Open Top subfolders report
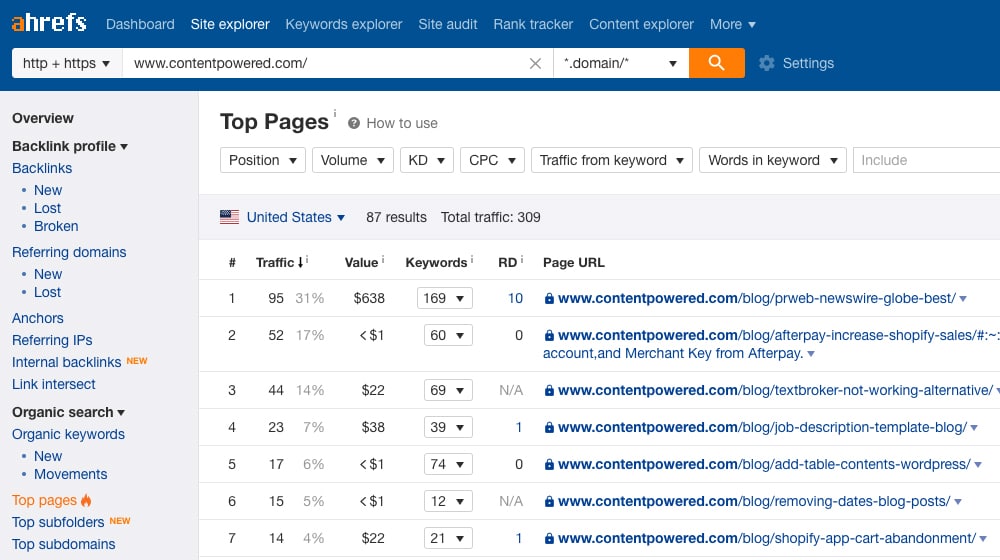The image size is (1000, 560). 58,522
